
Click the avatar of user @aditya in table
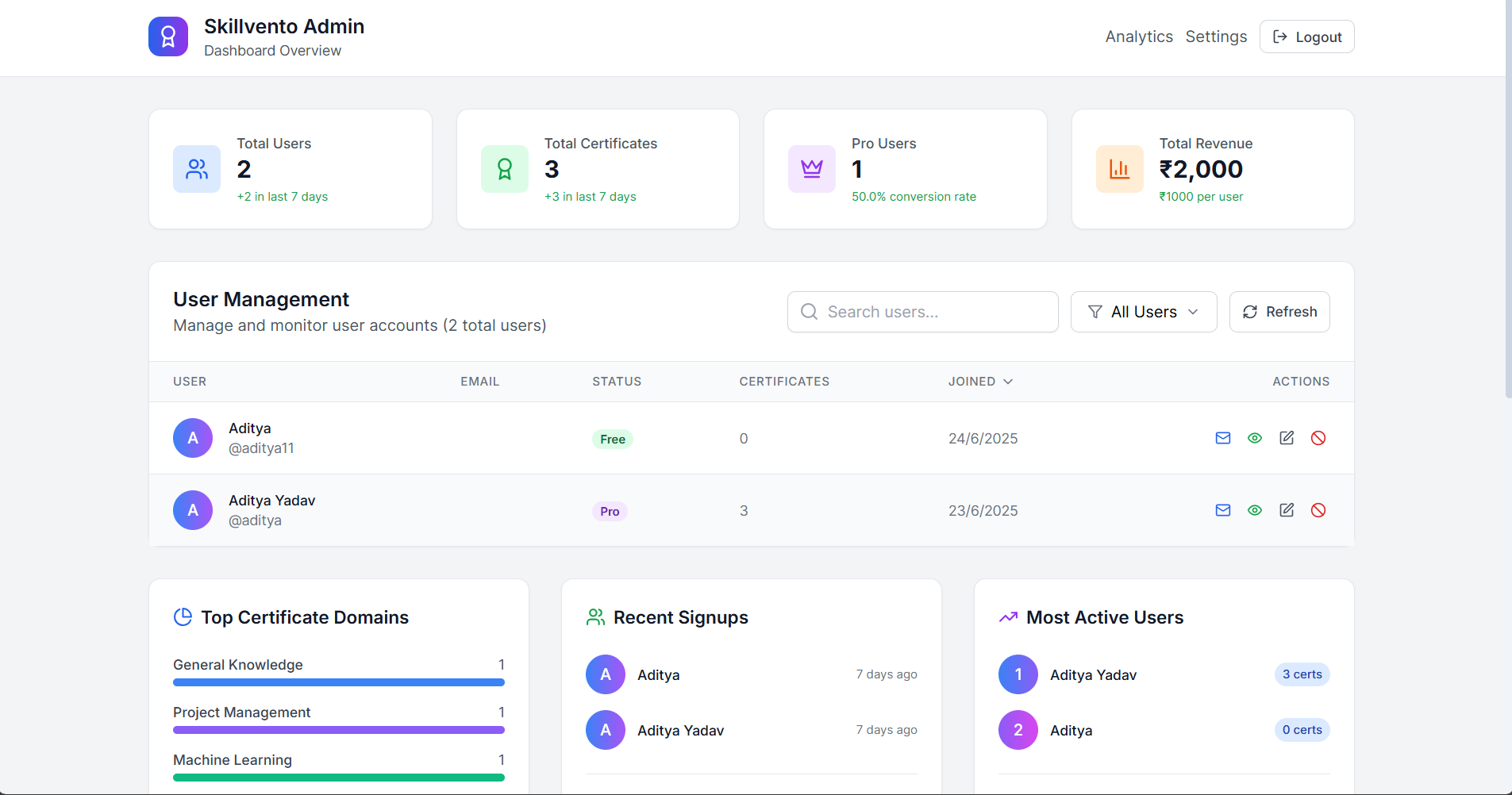coord(193,510)
